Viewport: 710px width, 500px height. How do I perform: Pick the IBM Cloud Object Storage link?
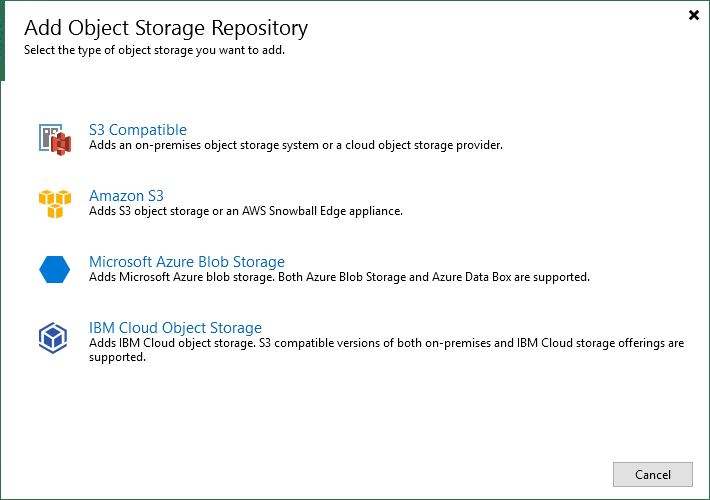[x=175, y=327]
